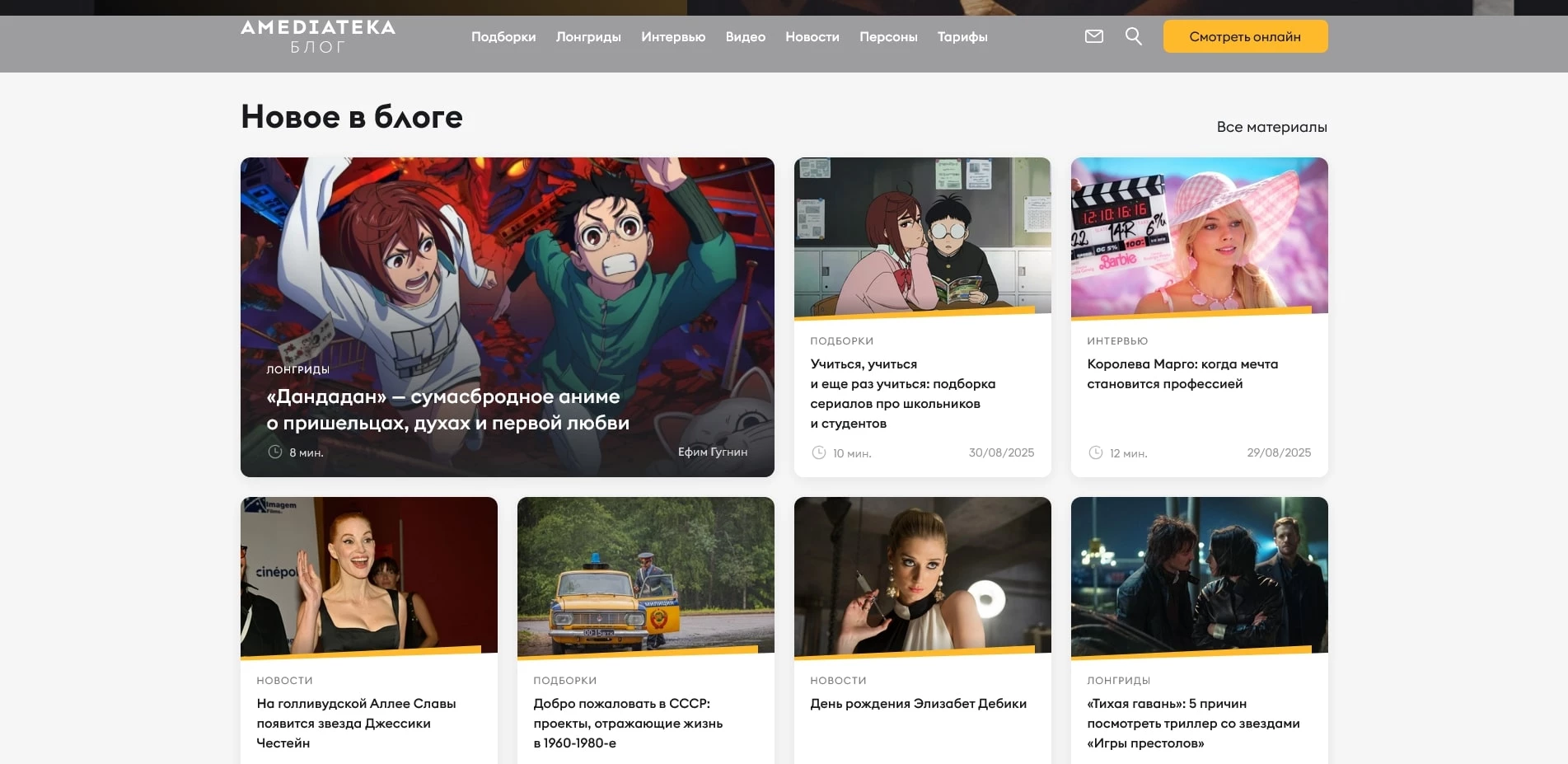
Task: Click the envelope mail icon in header
Action: pyautogui.click(x=1093, y=36)
